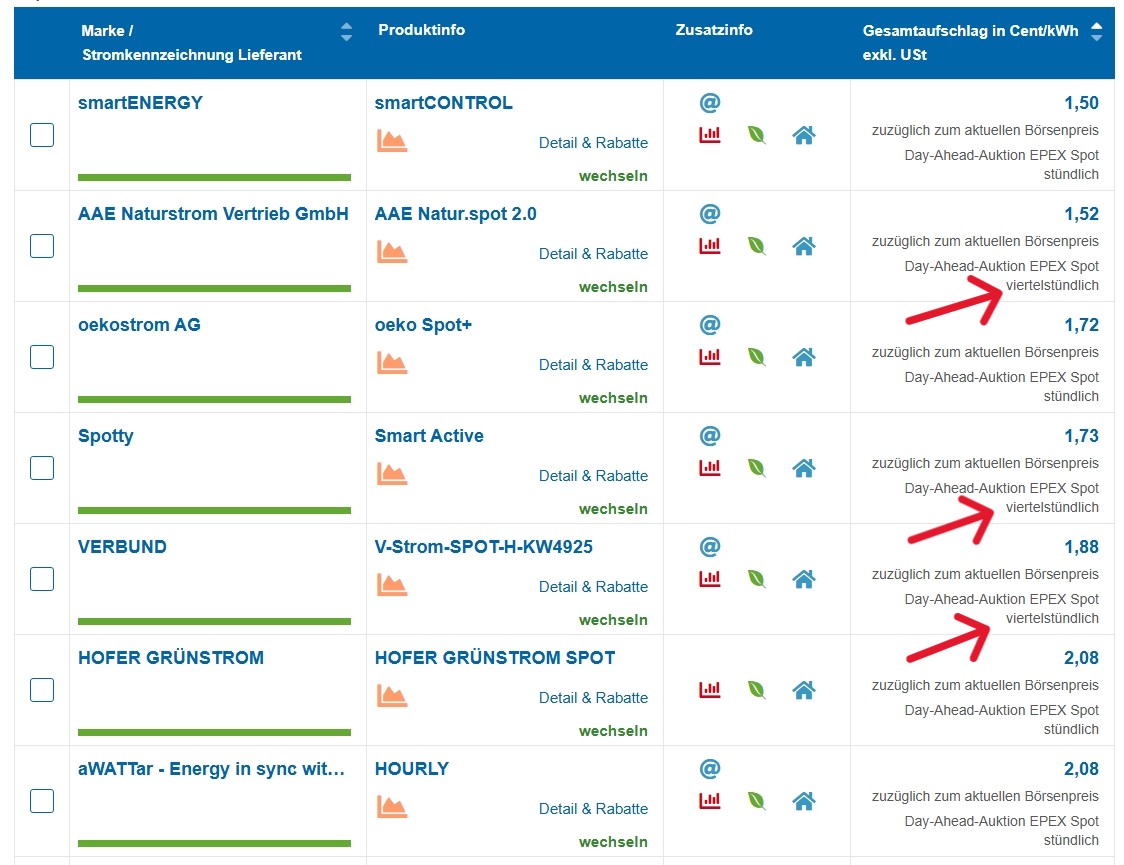
Task: Click the Gesamtaufschlag in Cent/kWh header text
Action: tap(970, 43)
